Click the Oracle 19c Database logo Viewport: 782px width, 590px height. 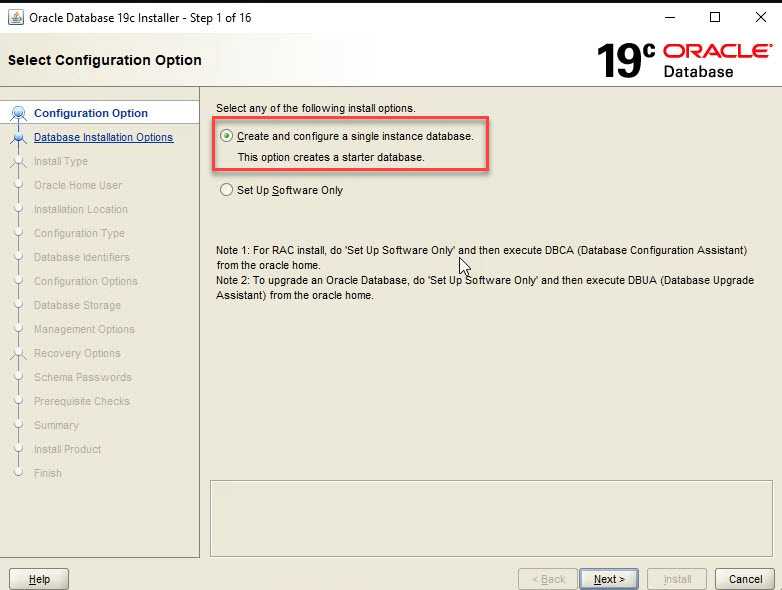(684, 60)
